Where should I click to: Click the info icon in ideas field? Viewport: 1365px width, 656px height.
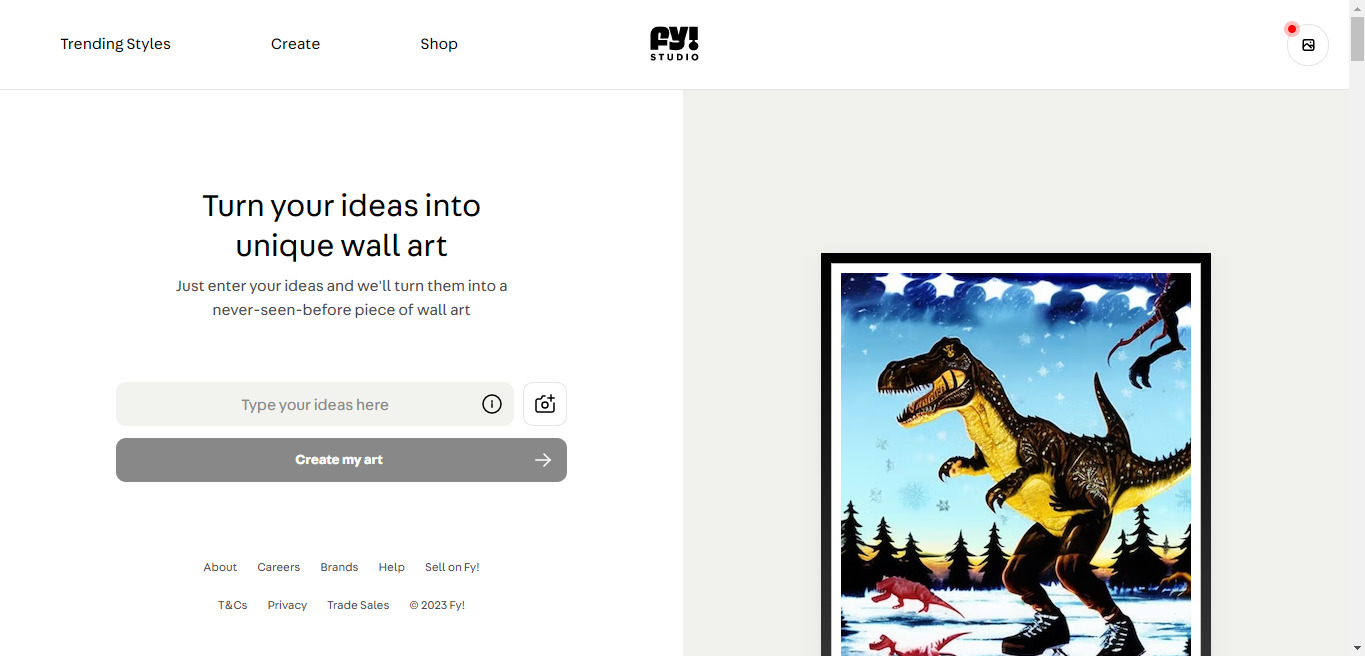coord(492,404)
